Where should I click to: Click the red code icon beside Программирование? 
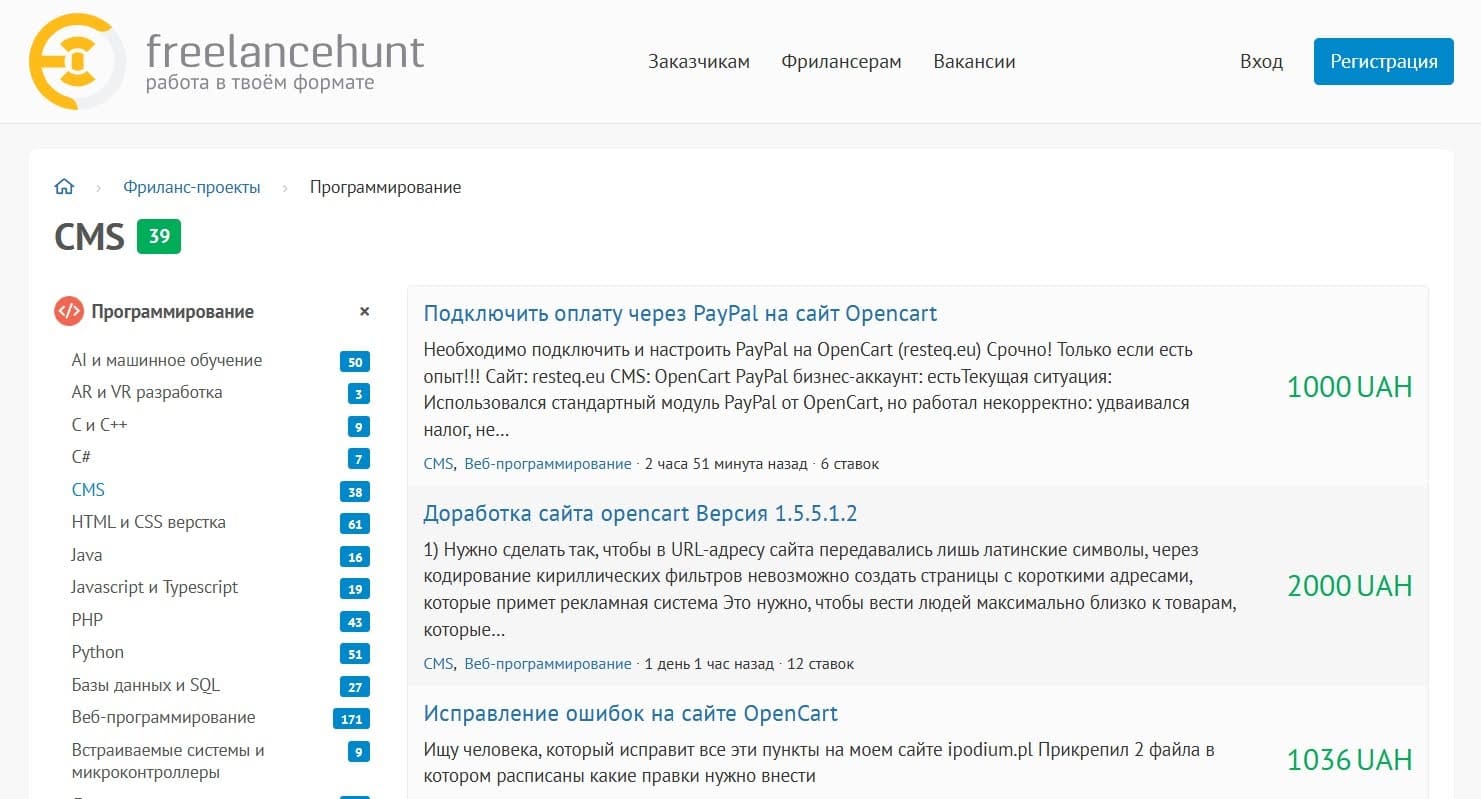(x=66, y=311)
